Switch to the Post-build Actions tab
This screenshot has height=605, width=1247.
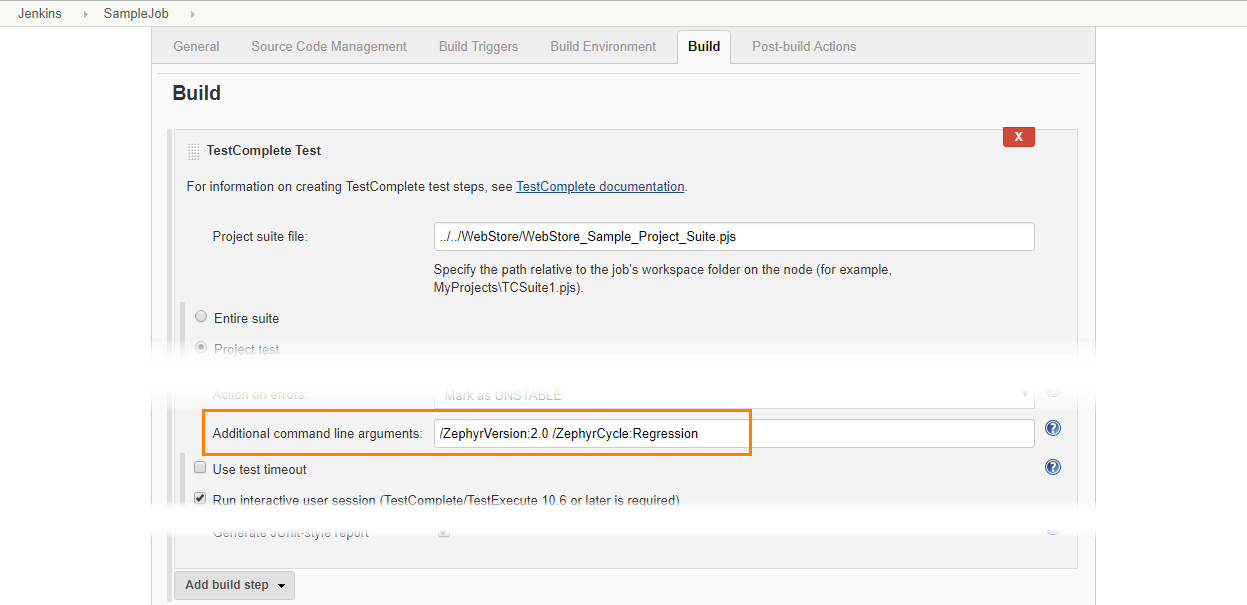[x=805, y=46]
